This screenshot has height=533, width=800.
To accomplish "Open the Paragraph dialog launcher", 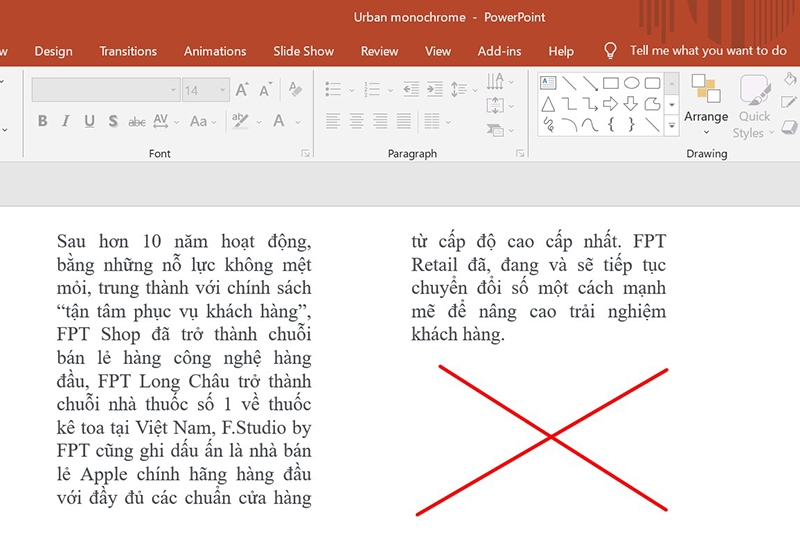I will coord(520,154).
